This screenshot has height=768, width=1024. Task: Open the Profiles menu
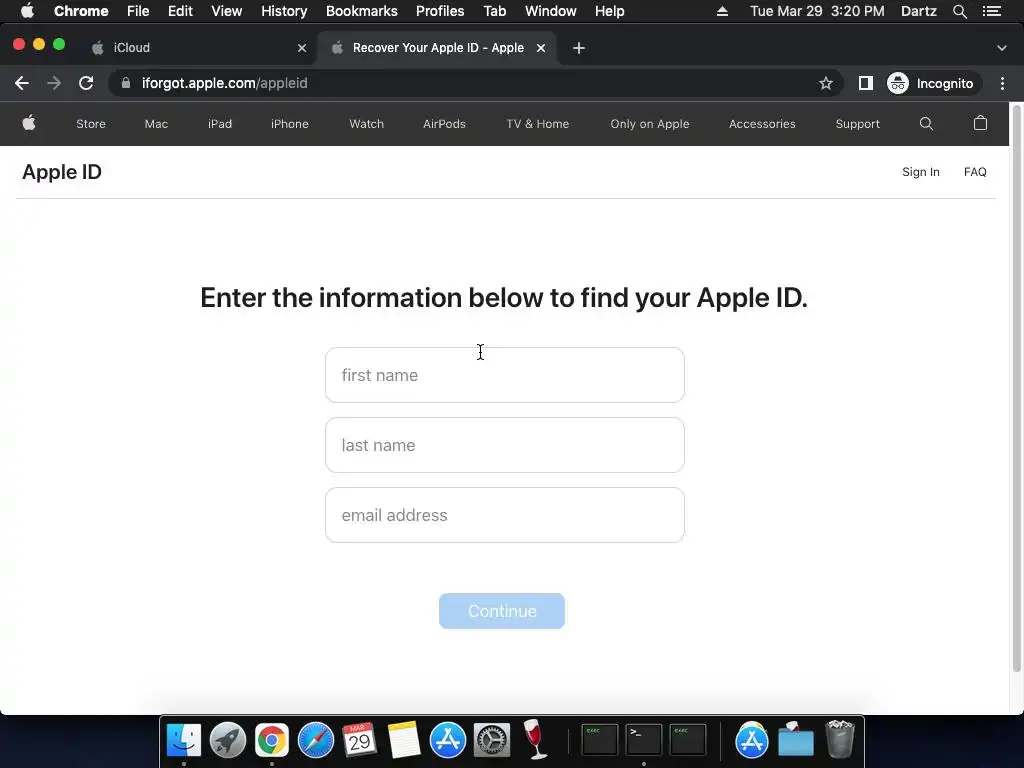click(x=440, y=11)
